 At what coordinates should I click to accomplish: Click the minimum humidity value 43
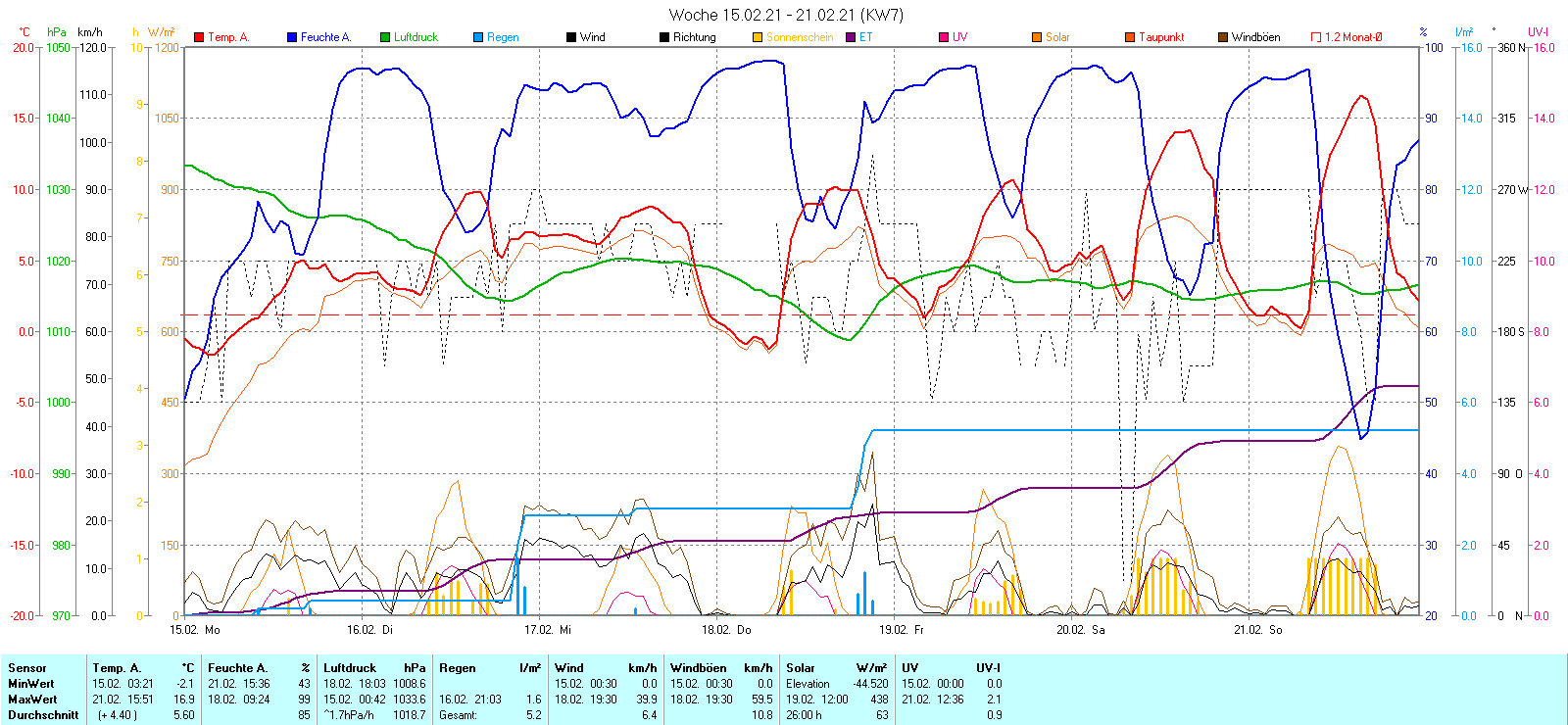click(304, 684)
